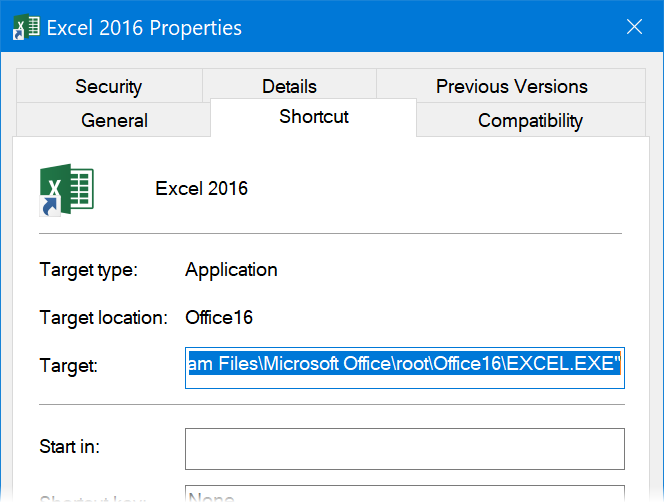The width and height of the screenshot is (664, 503).
Task: Click the Excel icon in the title bar
Action: click(26, 27)
